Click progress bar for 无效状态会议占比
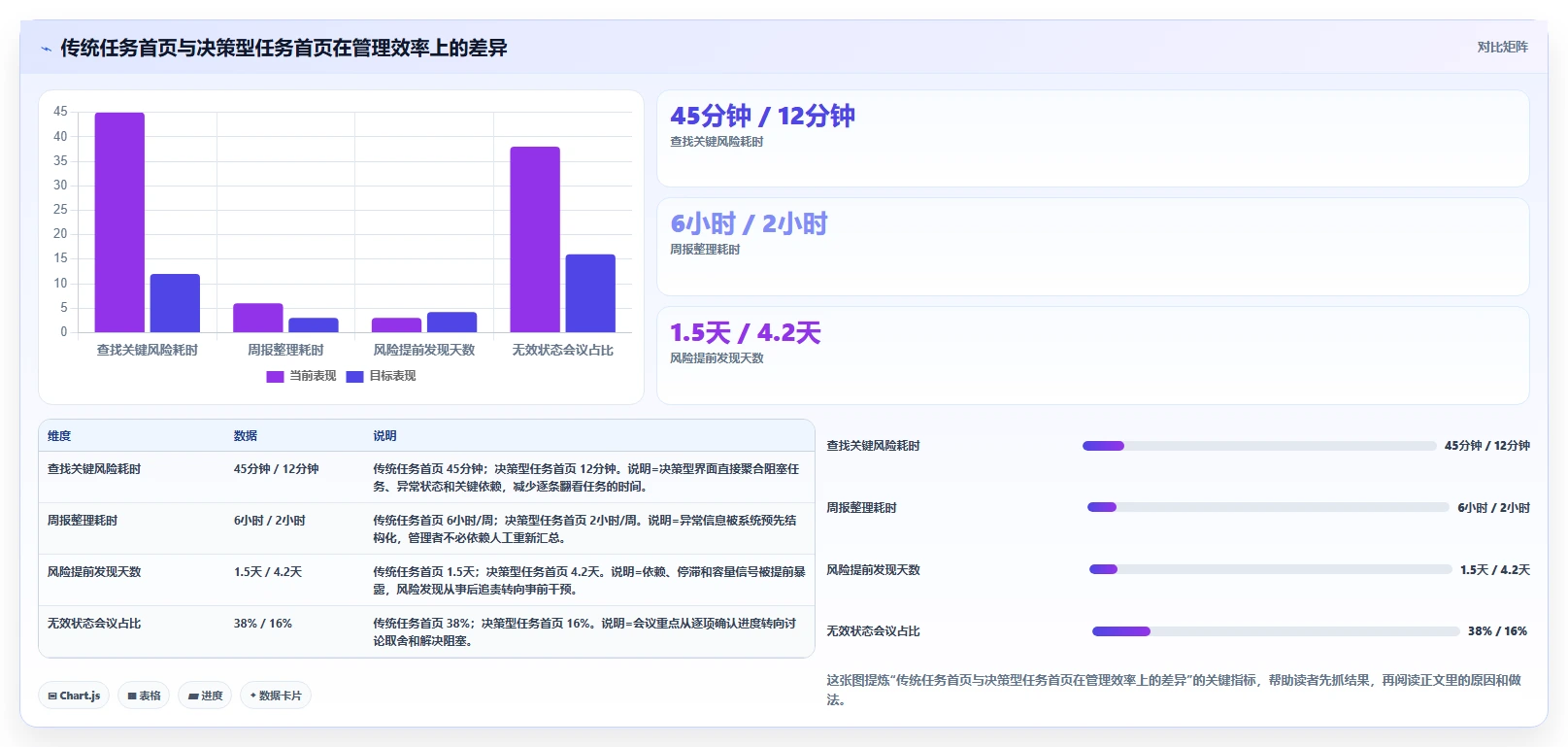The width and height of the screenshot is (1568, 747). tap(1276, 631)
